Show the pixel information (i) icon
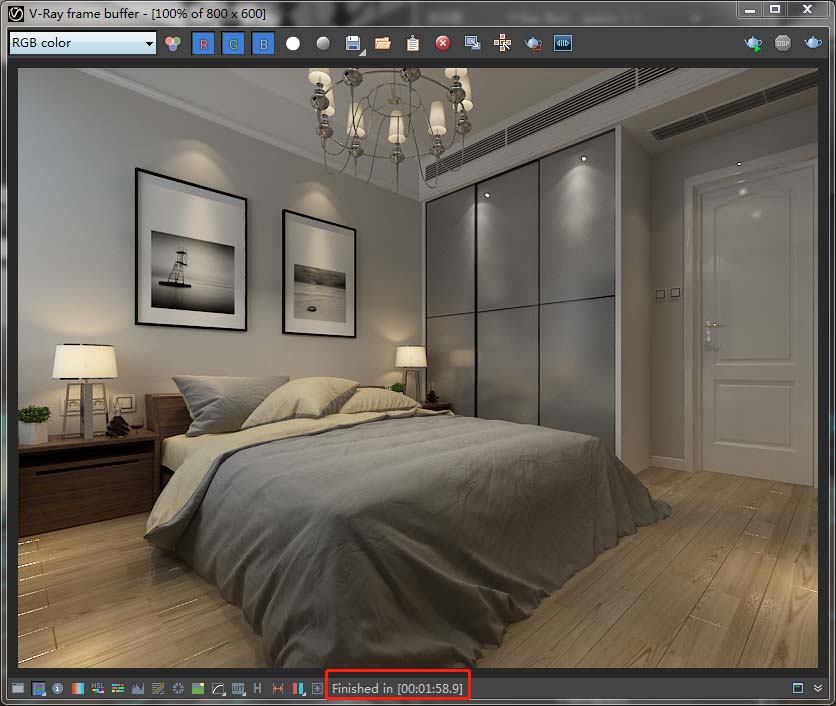 tap(58, 689)
